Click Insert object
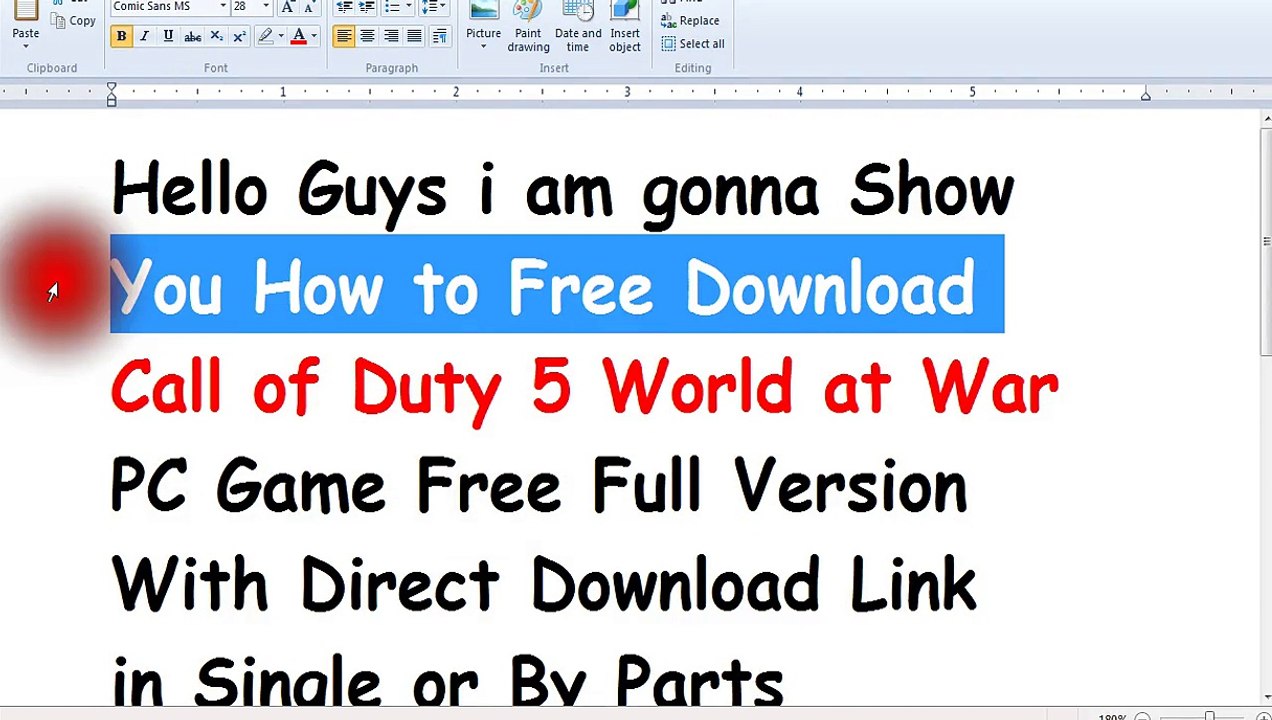The image size is (1272, 720). point(625,26)
